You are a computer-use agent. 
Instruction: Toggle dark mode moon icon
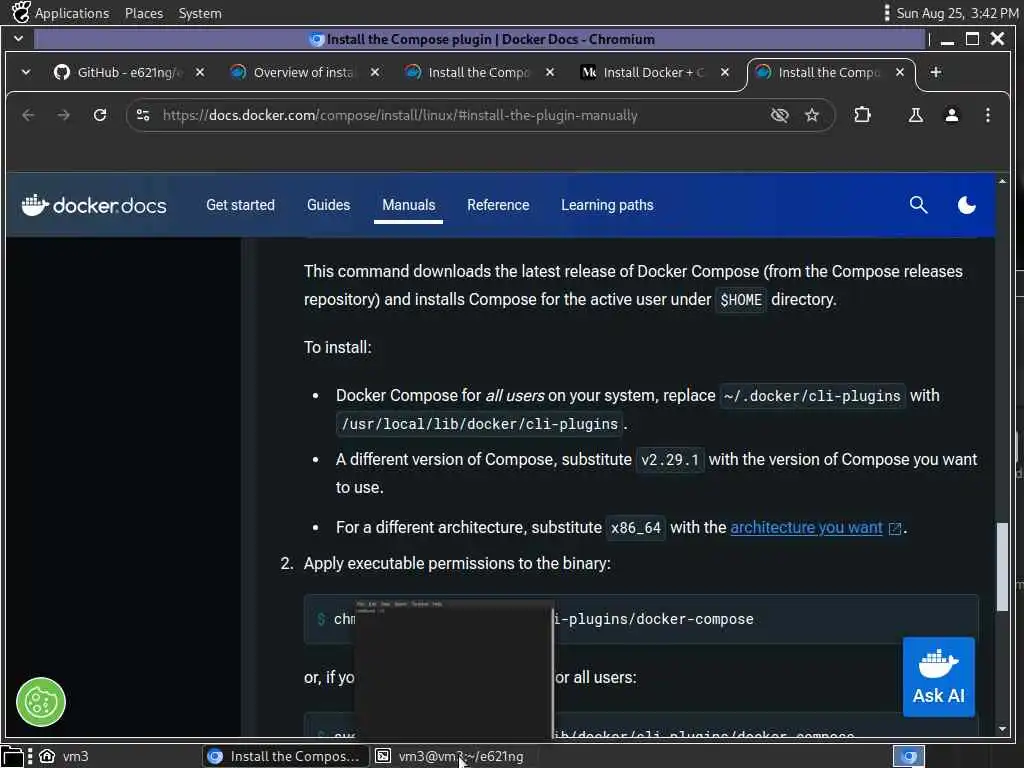tap(967, 205)
